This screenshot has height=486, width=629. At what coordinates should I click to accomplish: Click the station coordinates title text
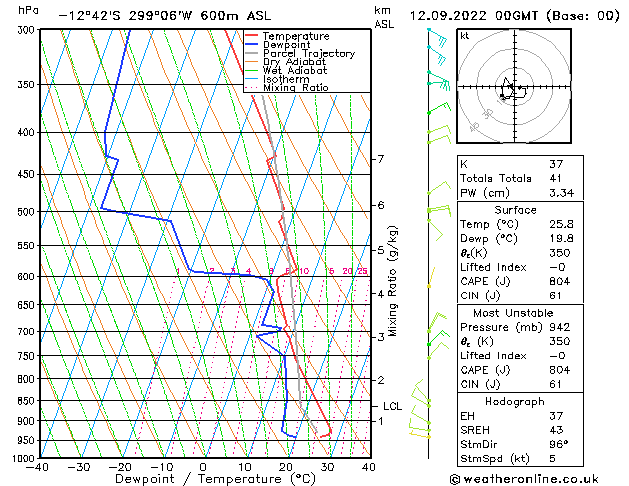pos(164,16)
